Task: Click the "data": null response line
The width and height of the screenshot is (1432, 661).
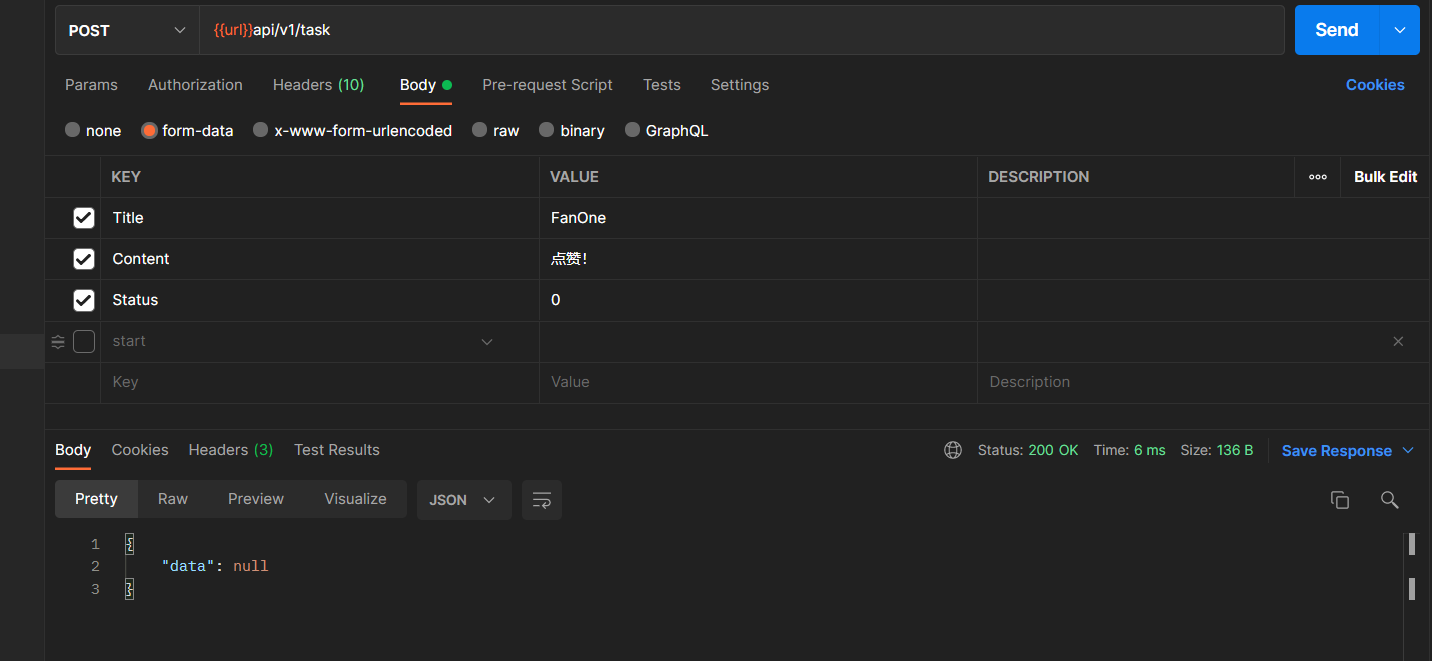Action: (x=215, y=567)
